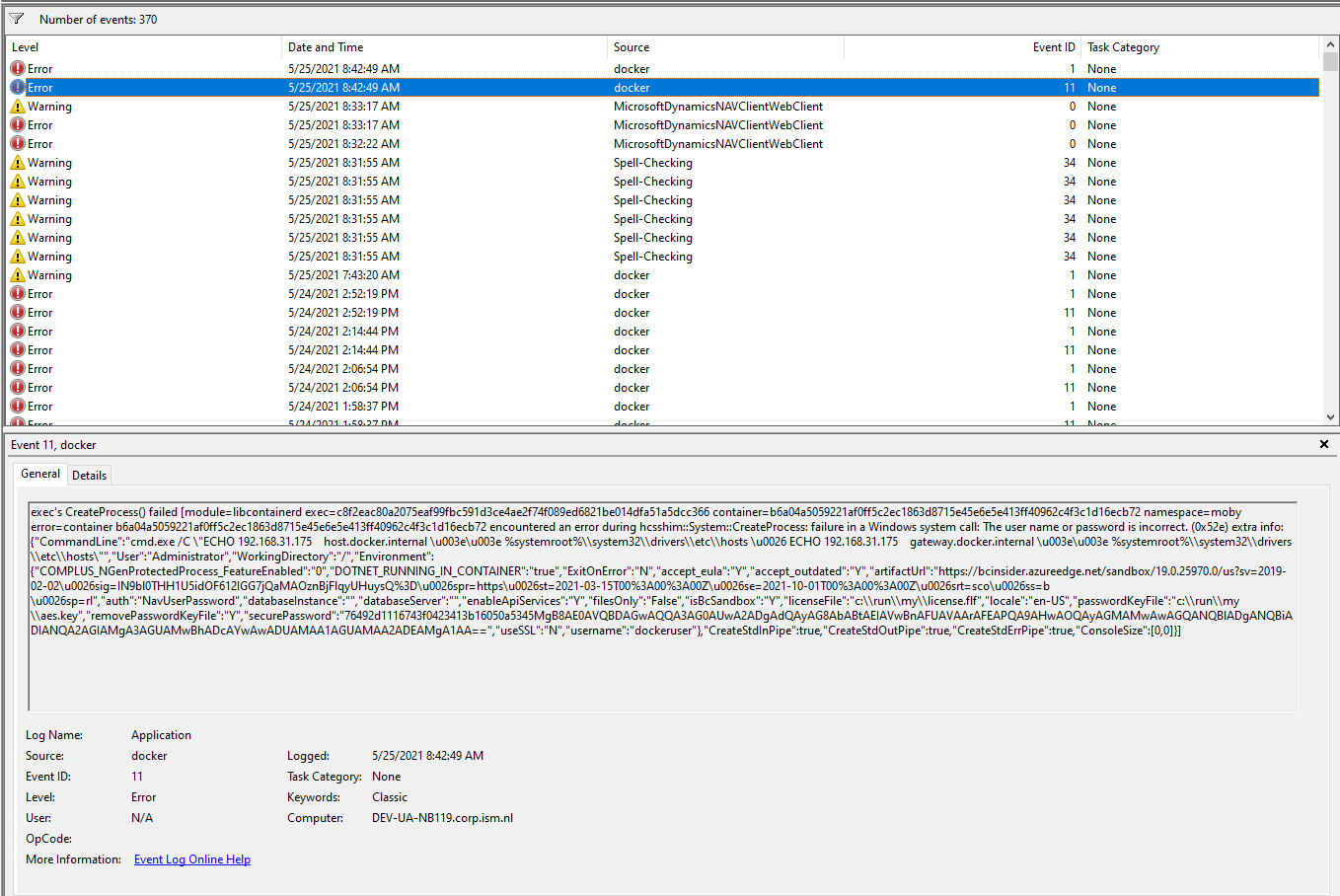Open the Event Log Online Help link
The width and height of the screenshot is (1340, 896).
point(191,859)
